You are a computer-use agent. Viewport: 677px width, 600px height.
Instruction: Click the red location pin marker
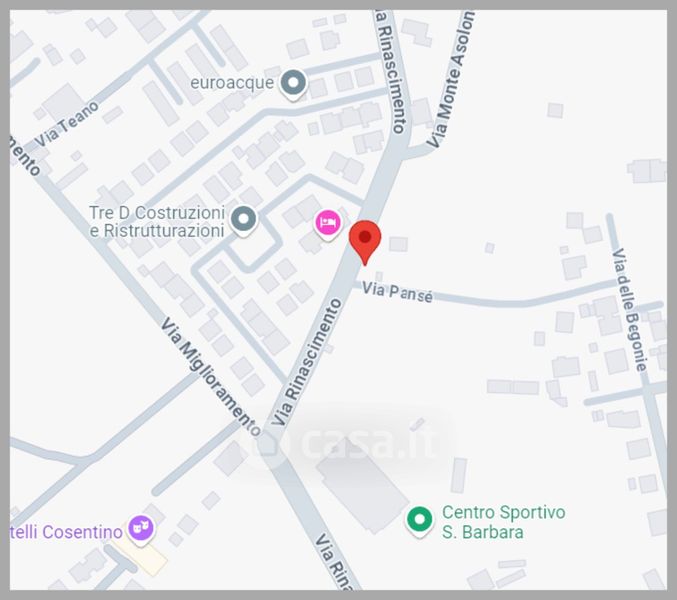365,242
